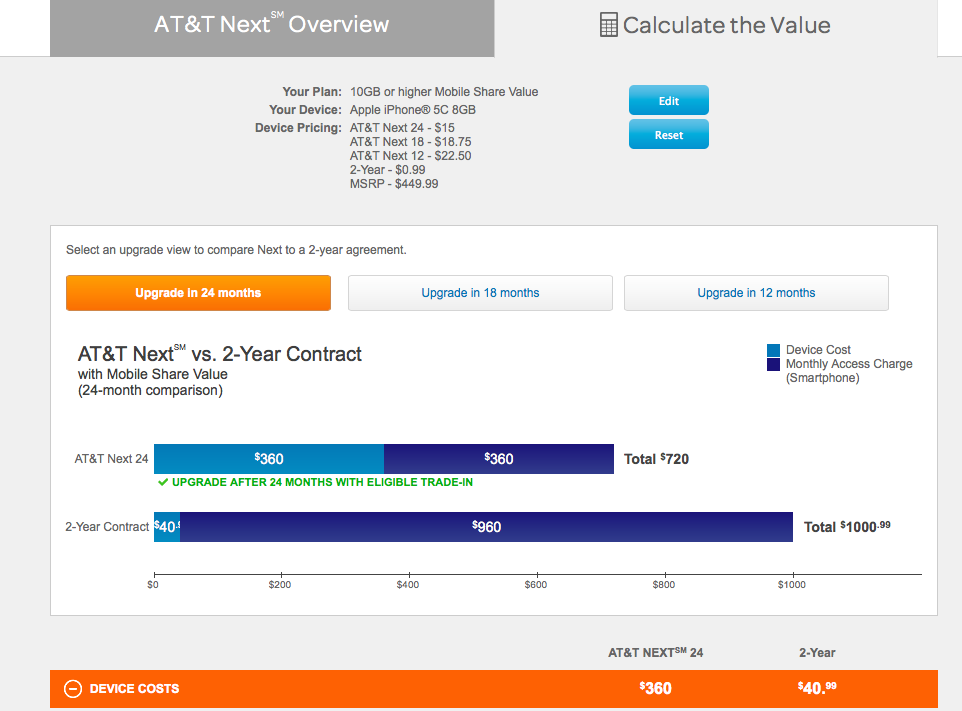The width and height of the screenshot is (962, 711).
Task: Click the Device Cost legend swatch
Action: pos(773,350)
